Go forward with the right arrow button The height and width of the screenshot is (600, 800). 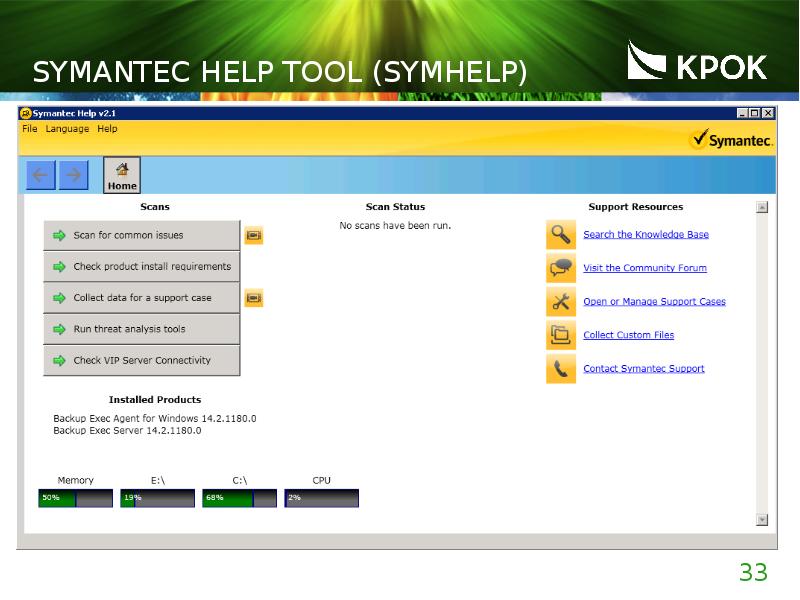(x=73, y=175)
